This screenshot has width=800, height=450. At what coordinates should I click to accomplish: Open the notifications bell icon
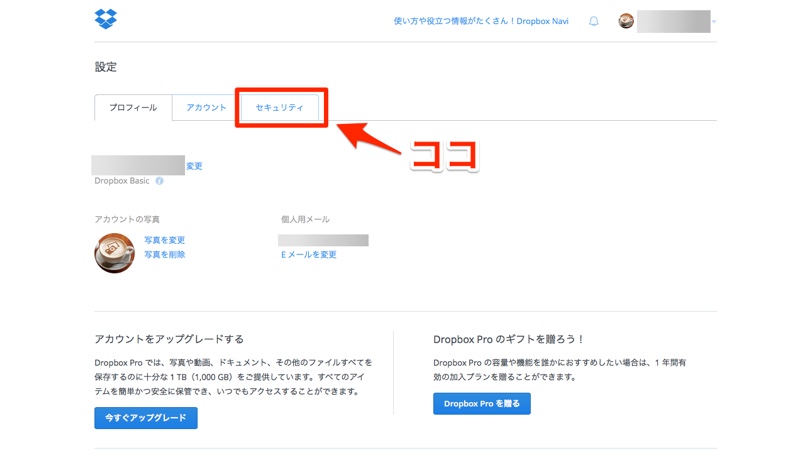pyautogui.click(x=593, y=21)
